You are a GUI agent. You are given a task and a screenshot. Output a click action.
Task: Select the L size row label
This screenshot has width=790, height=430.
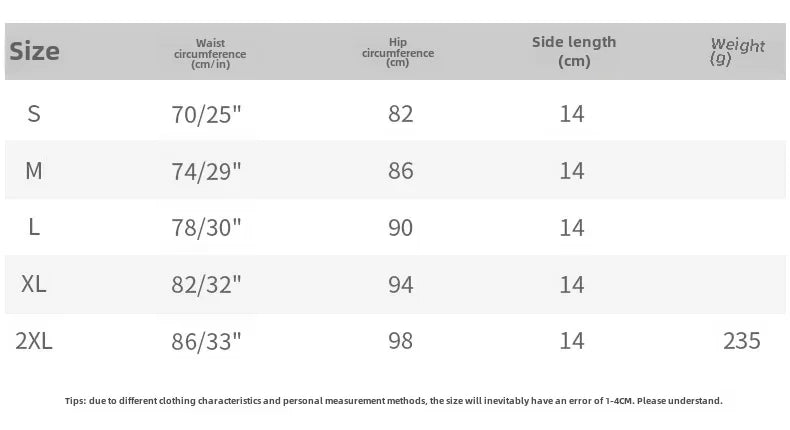(x=34, y=228)
